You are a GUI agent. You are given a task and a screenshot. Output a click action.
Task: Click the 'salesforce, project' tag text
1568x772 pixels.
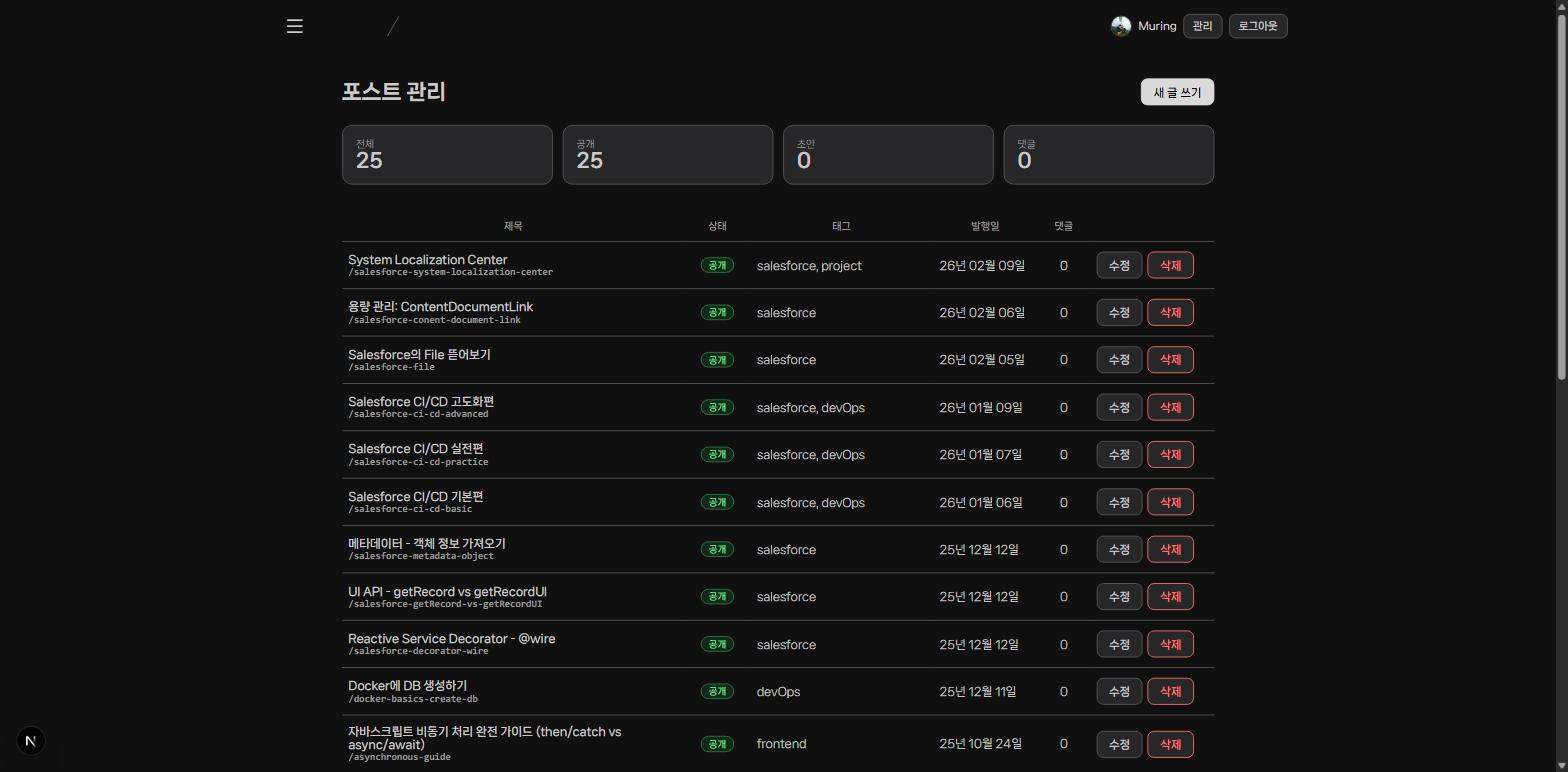coord(809,266)
